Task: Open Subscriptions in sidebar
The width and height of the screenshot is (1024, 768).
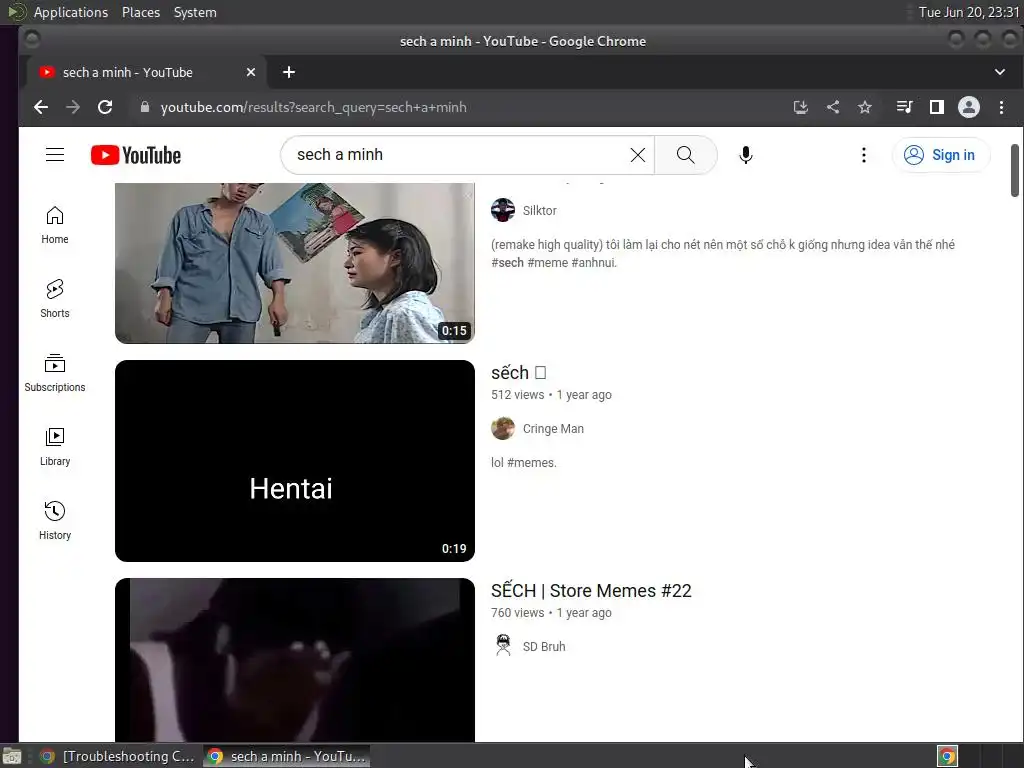Action: tap(55, 373)
